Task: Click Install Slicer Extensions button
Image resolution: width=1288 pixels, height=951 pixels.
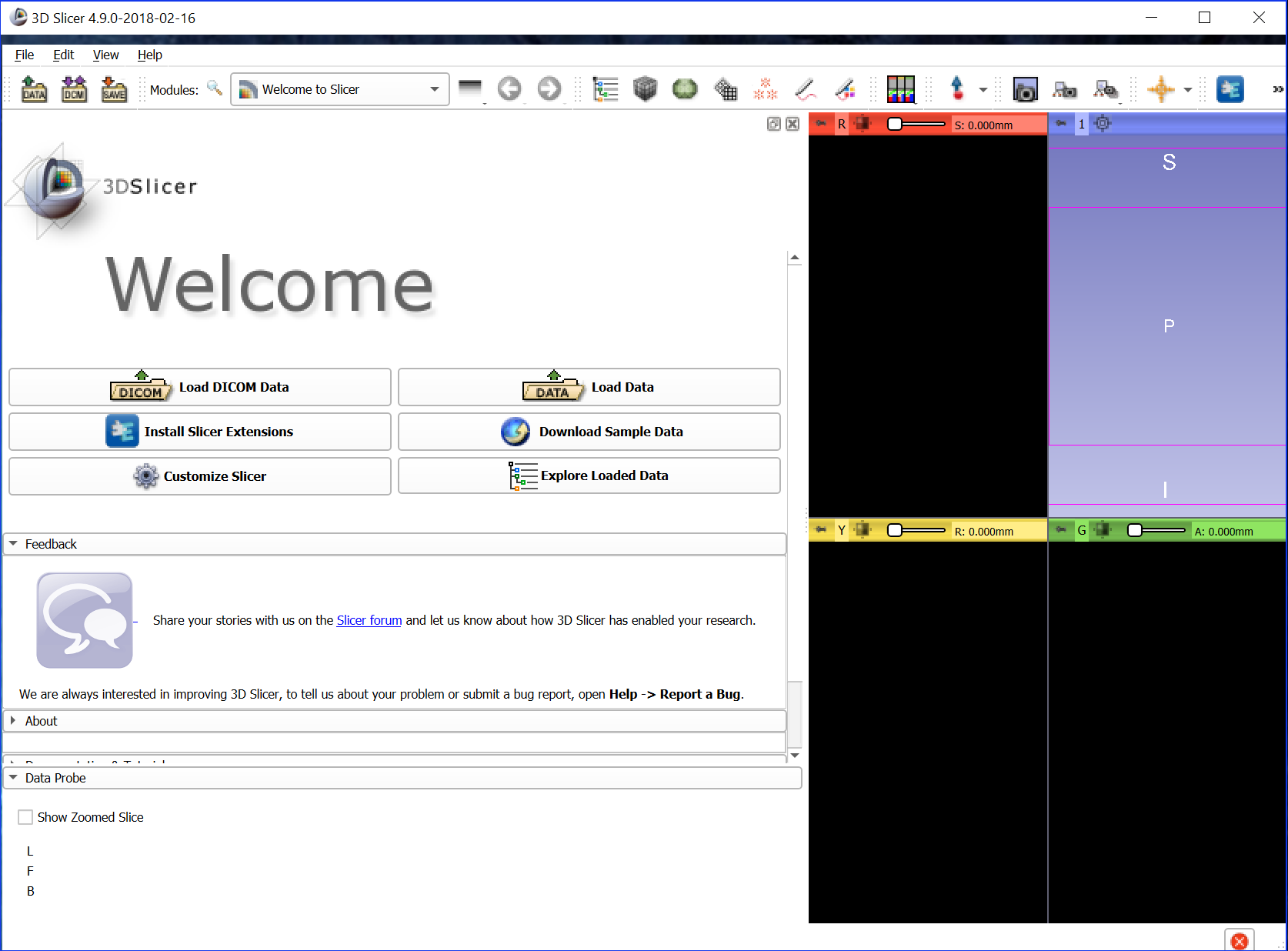Action: click(200, 432)
